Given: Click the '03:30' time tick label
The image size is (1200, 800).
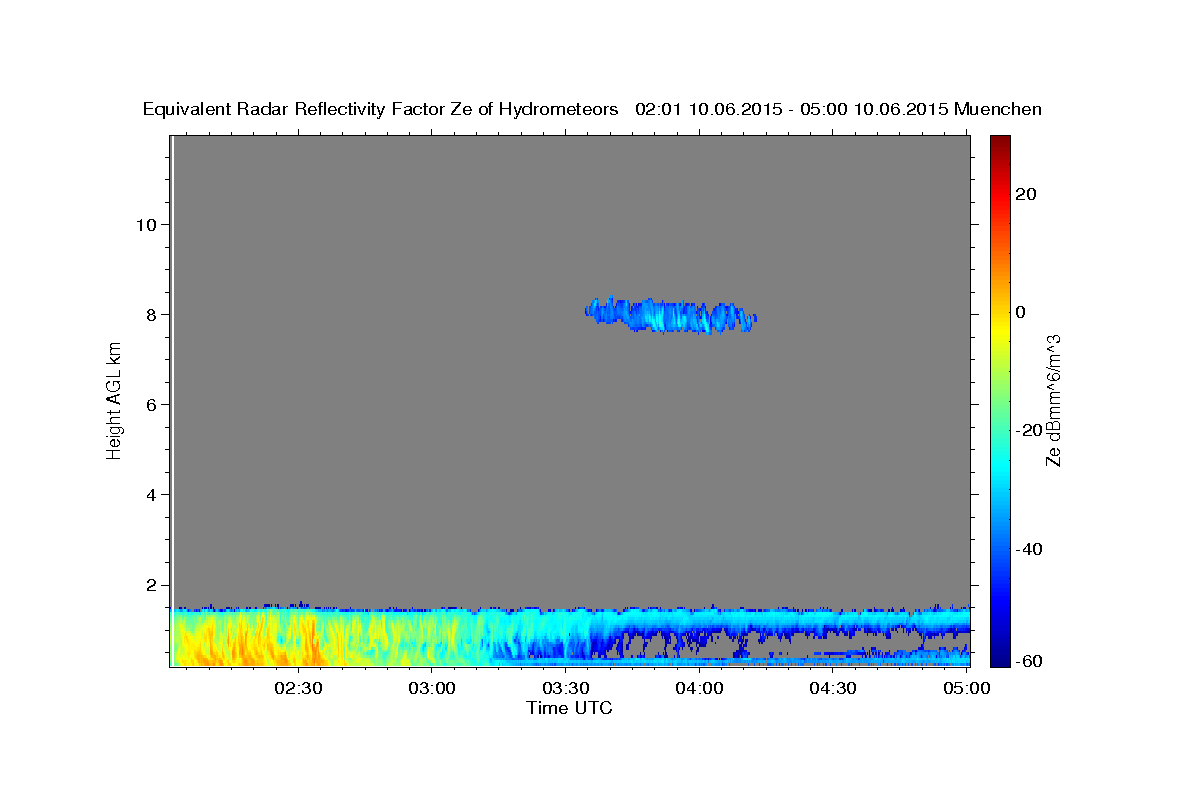Looking at the screenshot, I should 566,688.
